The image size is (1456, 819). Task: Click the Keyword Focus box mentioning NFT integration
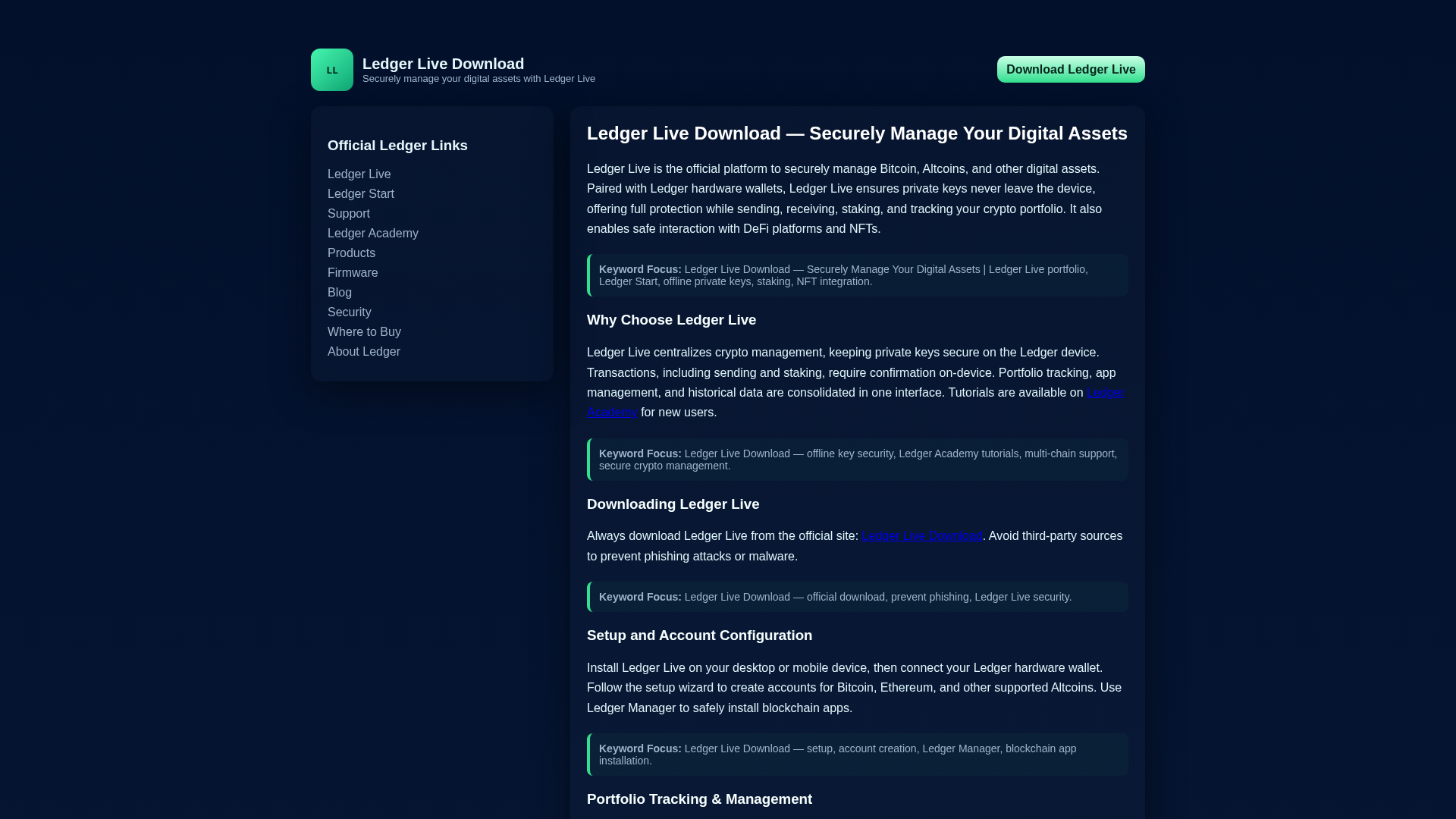click(858, 275)
